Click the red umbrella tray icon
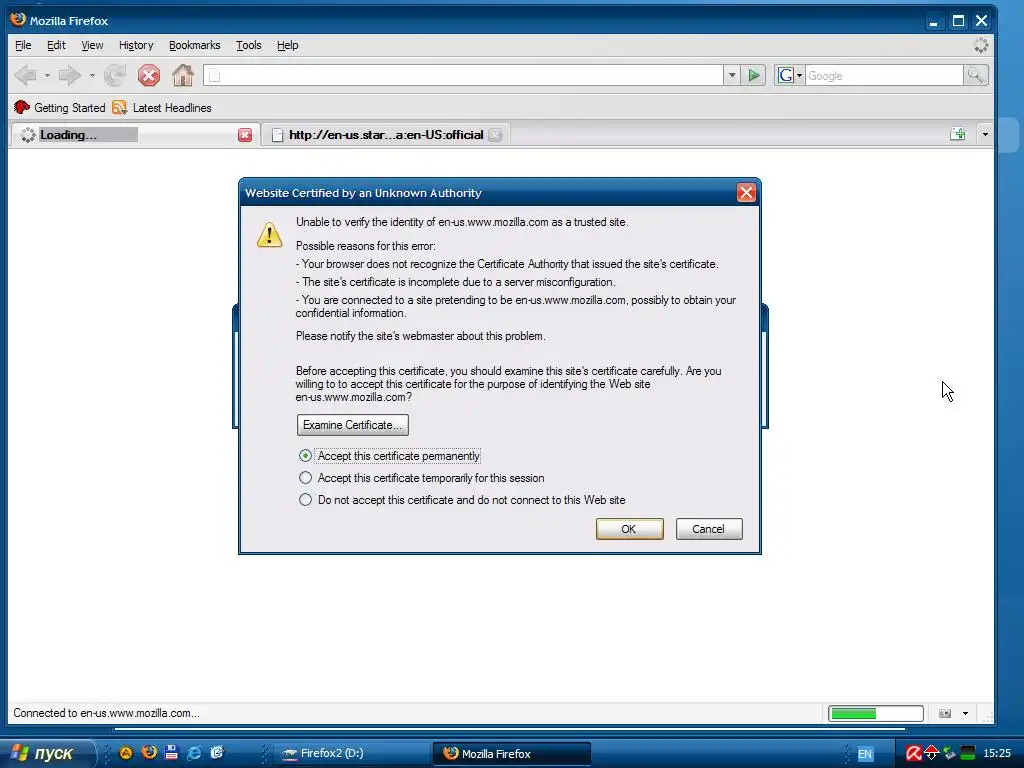1024x768 pixels. pos(931,754)
